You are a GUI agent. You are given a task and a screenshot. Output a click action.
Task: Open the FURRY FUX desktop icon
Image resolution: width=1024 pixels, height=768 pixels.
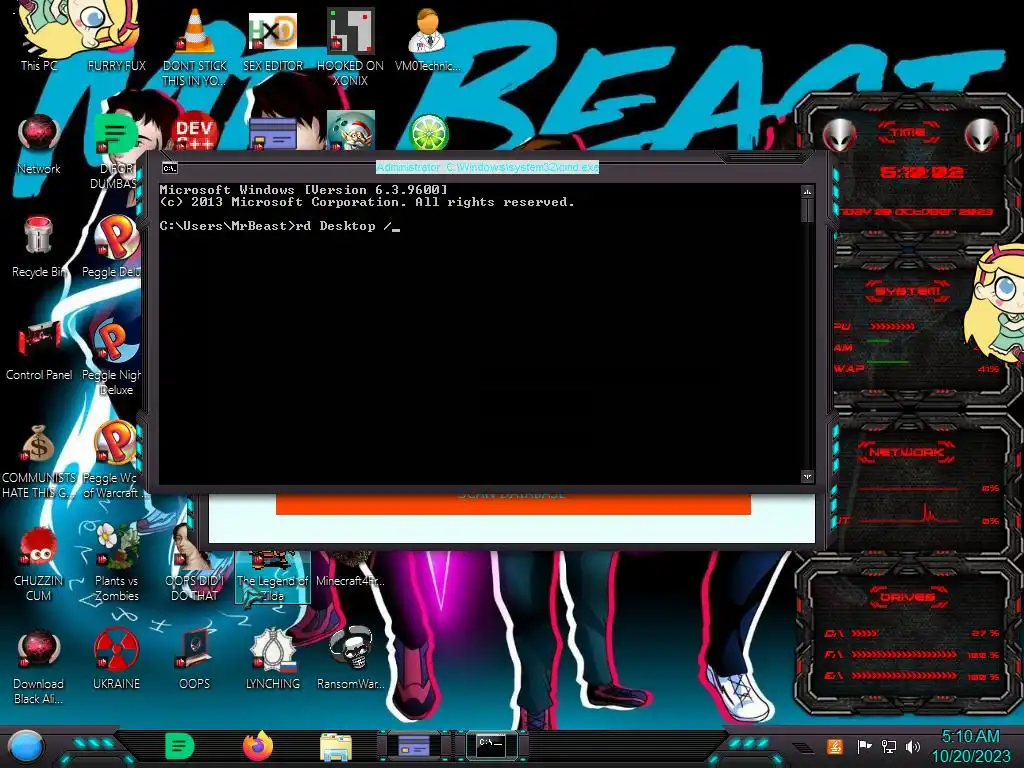point(116,39)
